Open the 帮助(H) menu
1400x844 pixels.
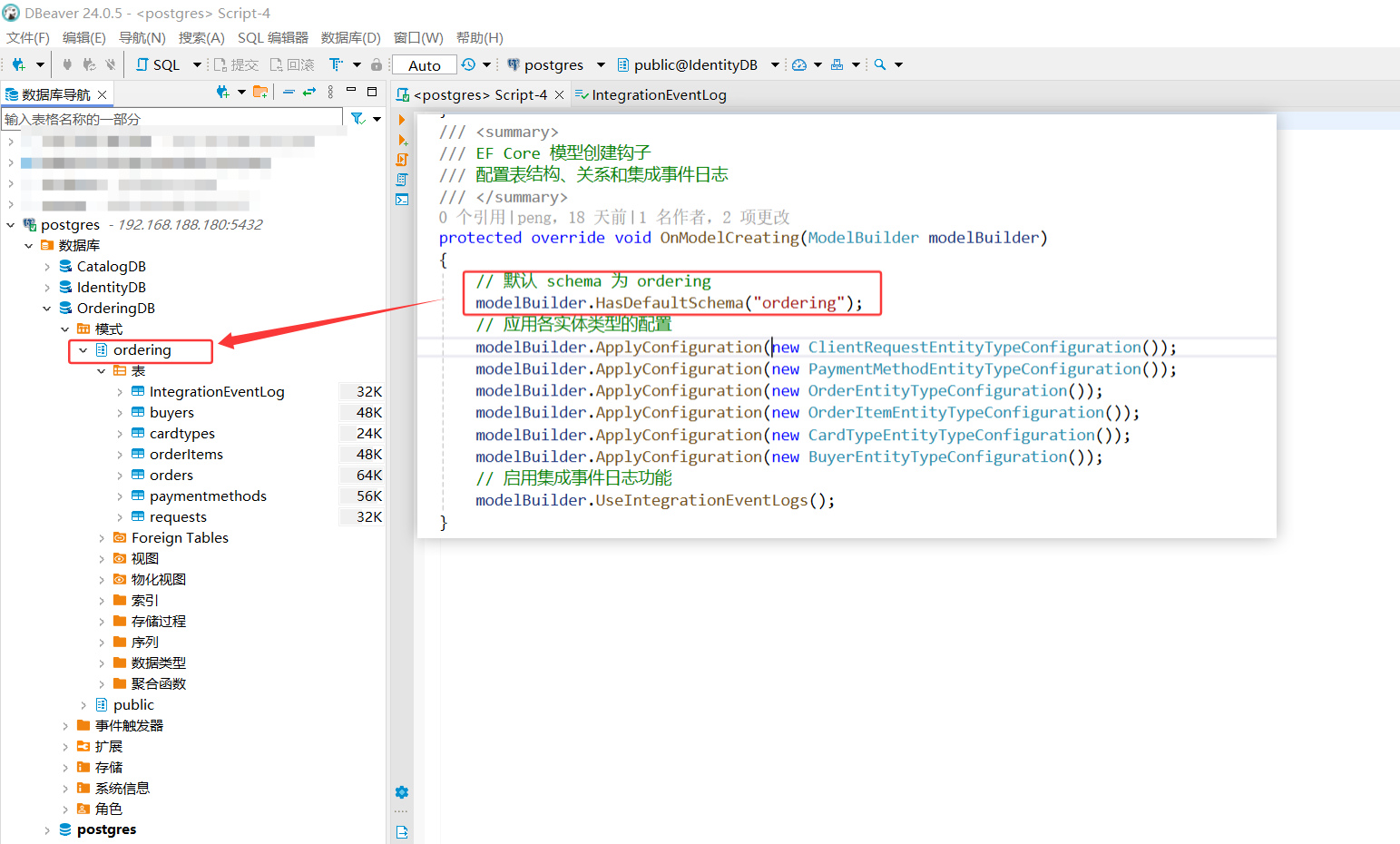pyautogui.click(x=480, y=37)
